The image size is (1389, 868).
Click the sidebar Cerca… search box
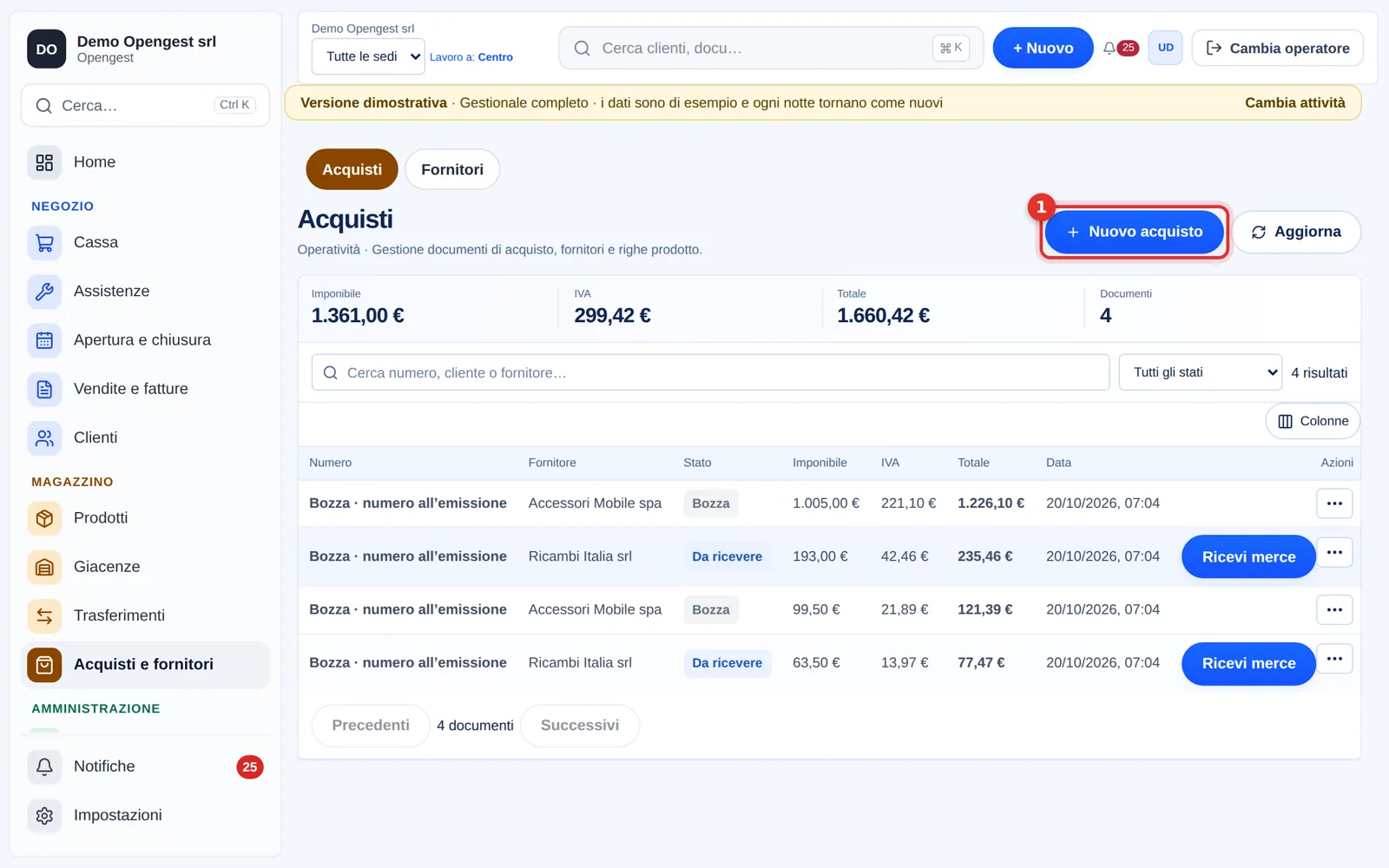[x=145, y=105]
